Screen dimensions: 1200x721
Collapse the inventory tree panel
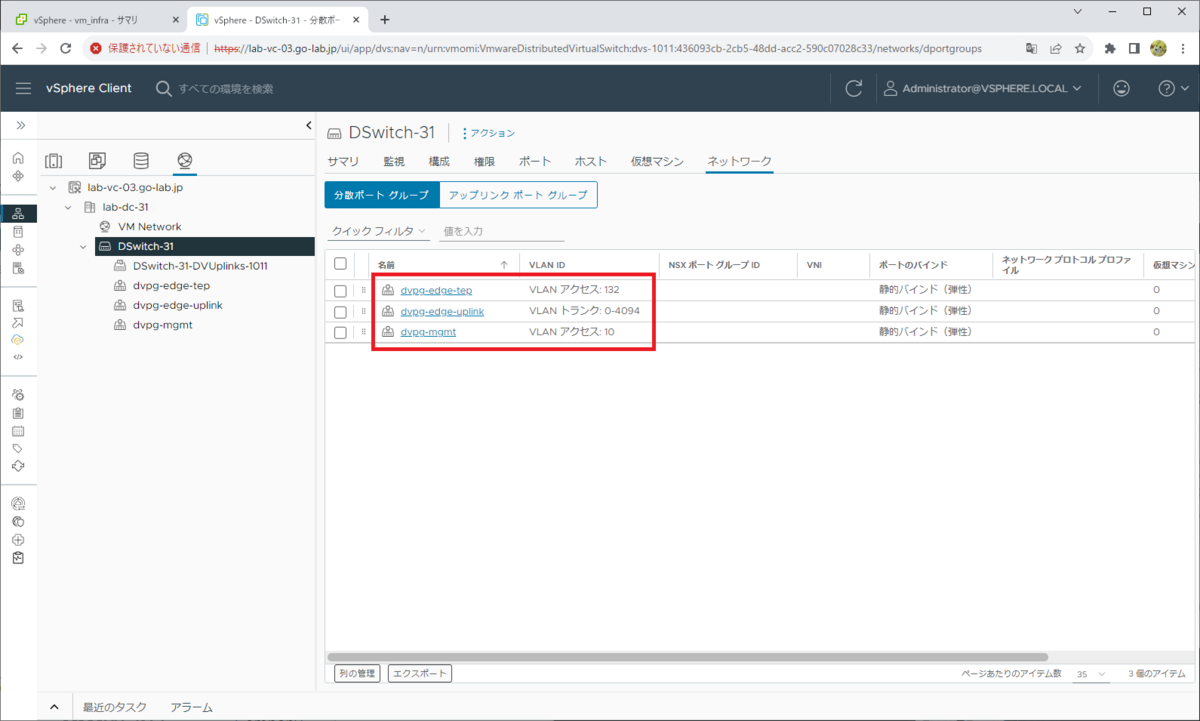308,125
